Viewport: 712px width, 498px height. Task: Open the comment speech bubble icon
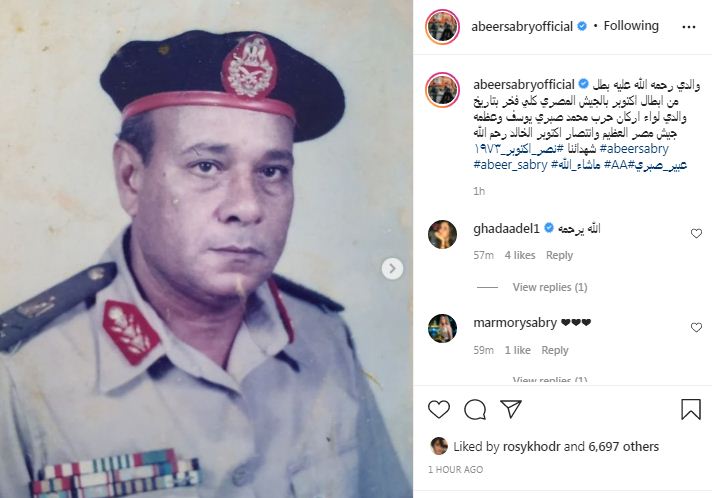pyautogui.click(x=475, y=409)
